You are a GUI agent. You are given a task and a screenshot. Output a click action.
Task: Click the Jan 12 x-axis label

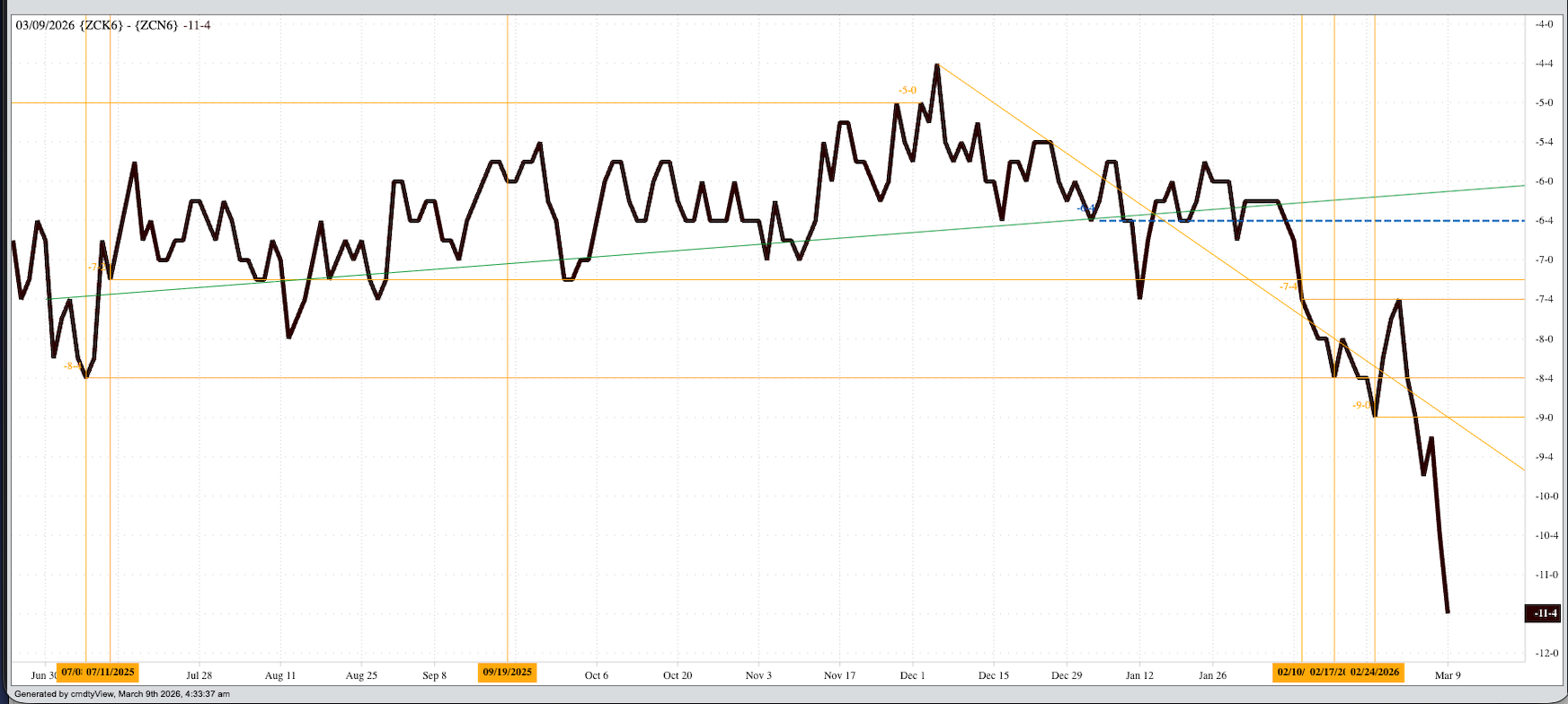[x=1139, y=675]
